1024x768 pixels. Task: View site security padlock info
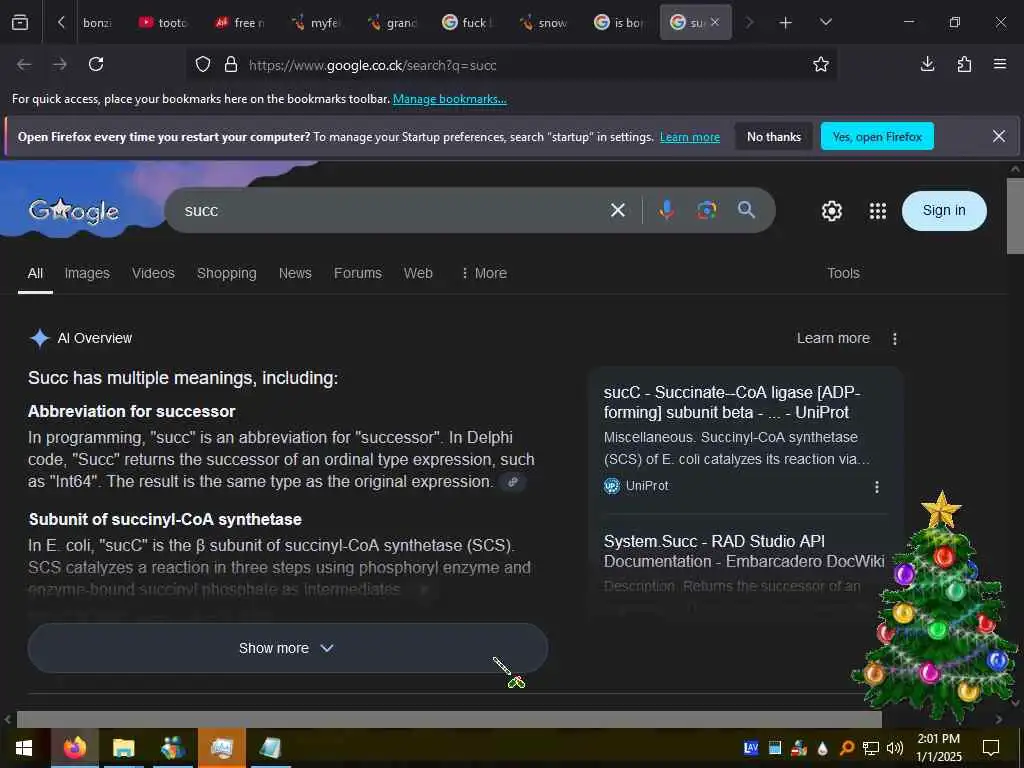coord(231,64)
